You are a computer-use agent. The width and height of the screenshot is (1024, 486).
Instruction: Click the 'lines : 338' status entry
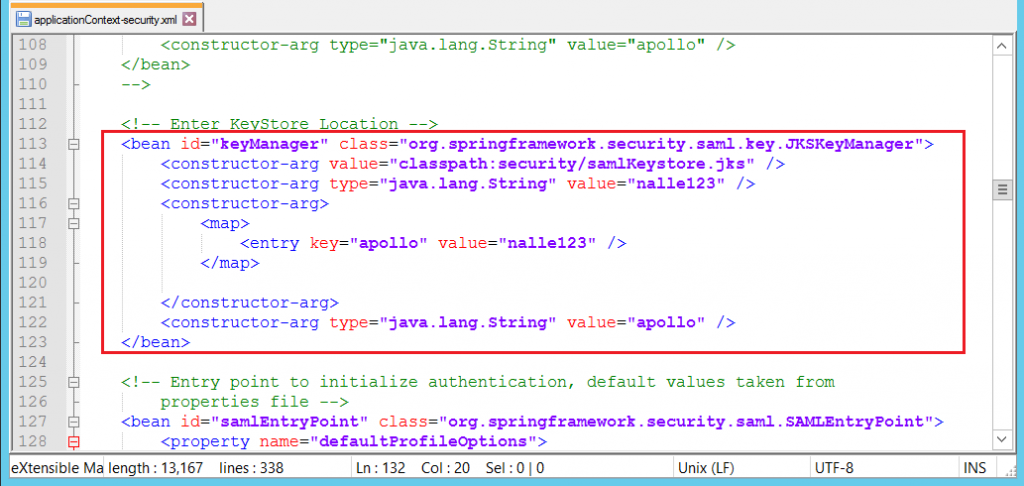tap(251, 468)
